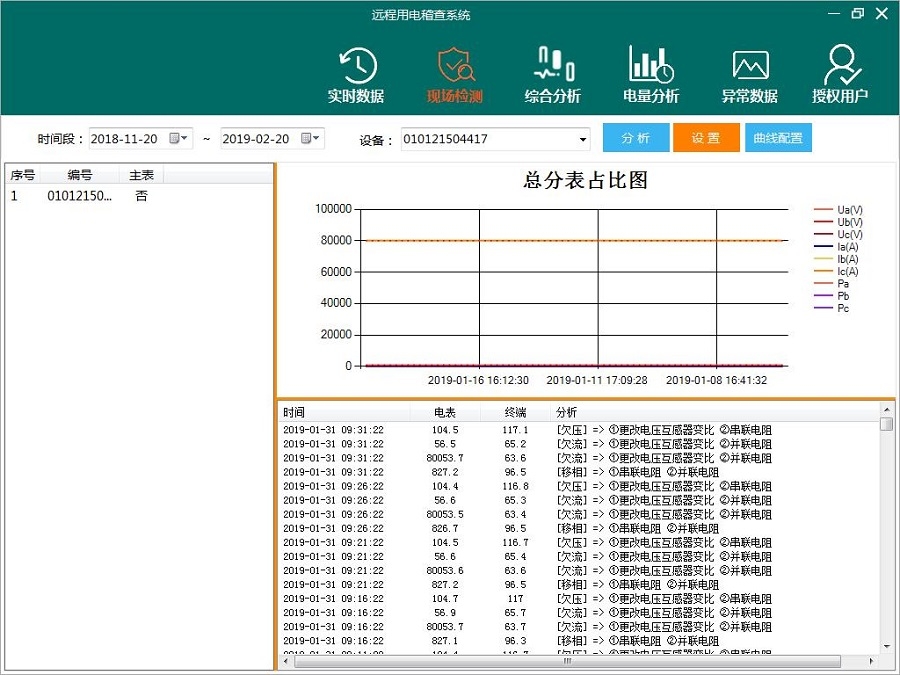Click the 时间 column header in results table
The height and width of the screenshot is (675, 900).
point(294,412)
